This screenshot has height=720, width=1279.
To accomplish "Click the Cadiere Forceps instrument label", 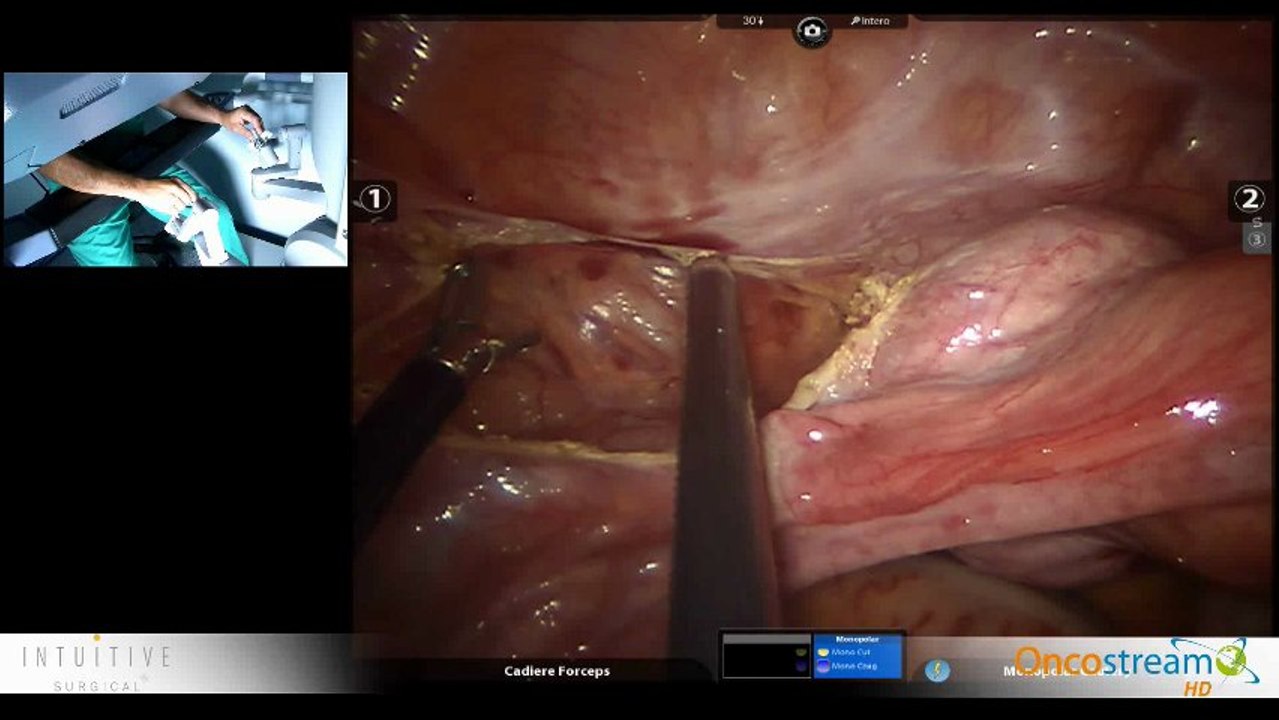I will click(557, 671).
